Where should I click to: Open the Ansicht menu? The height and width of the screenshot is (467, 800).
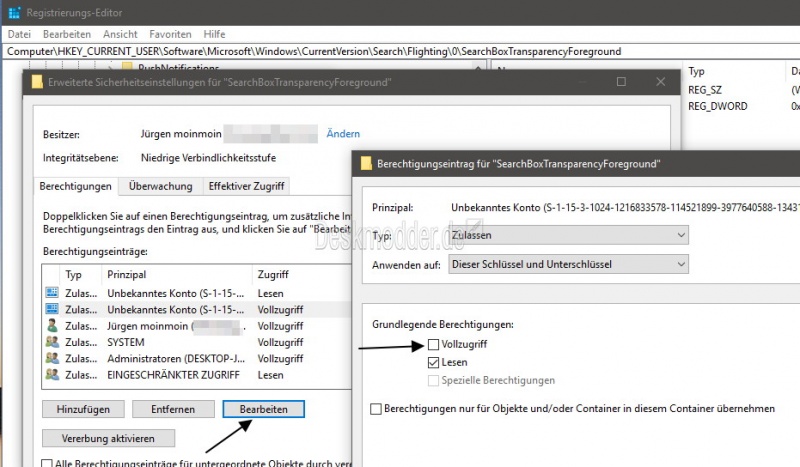pyautogui.click(x=120, y=34)
